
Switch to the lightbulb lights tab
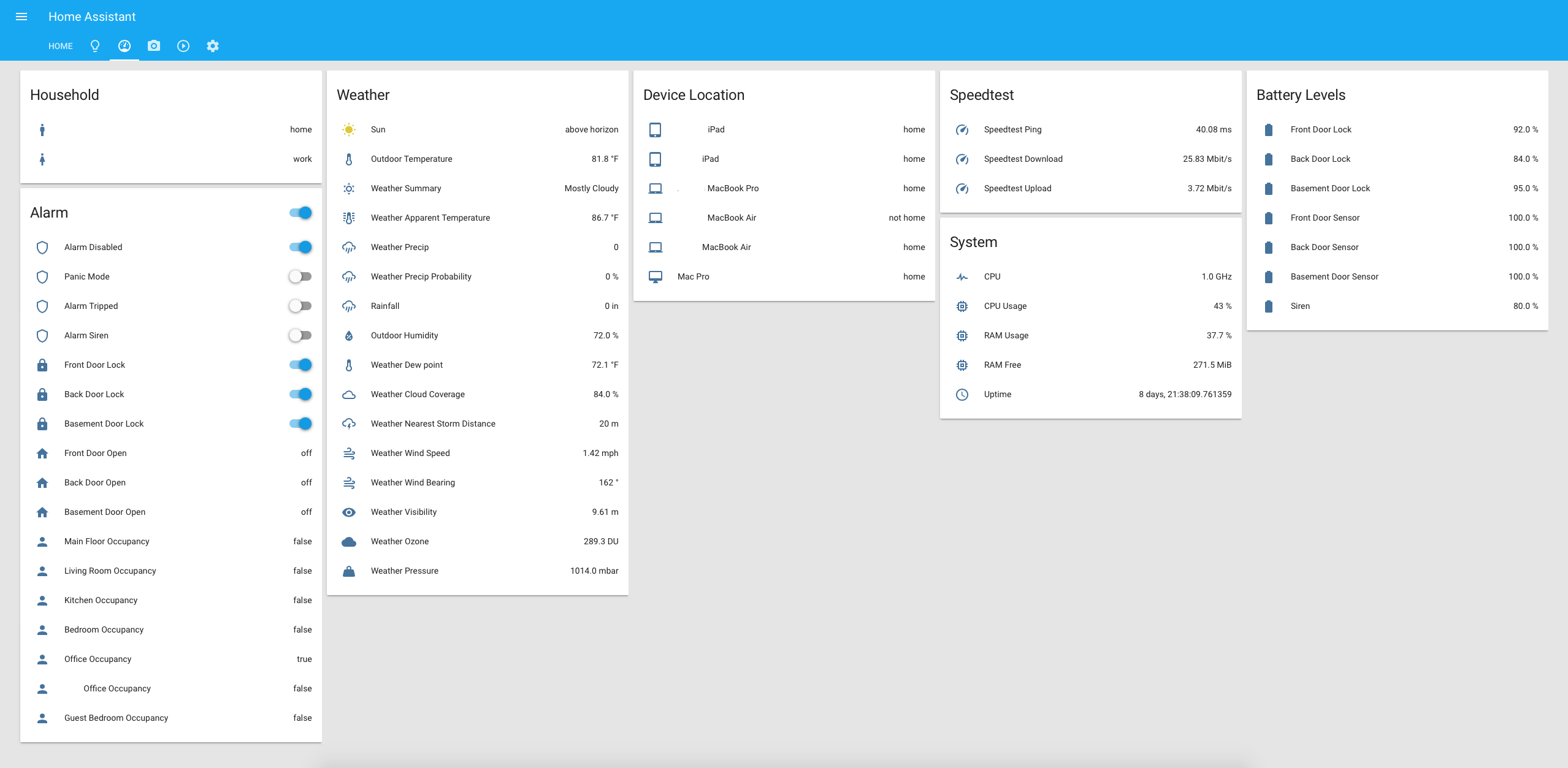pos(95,46)
